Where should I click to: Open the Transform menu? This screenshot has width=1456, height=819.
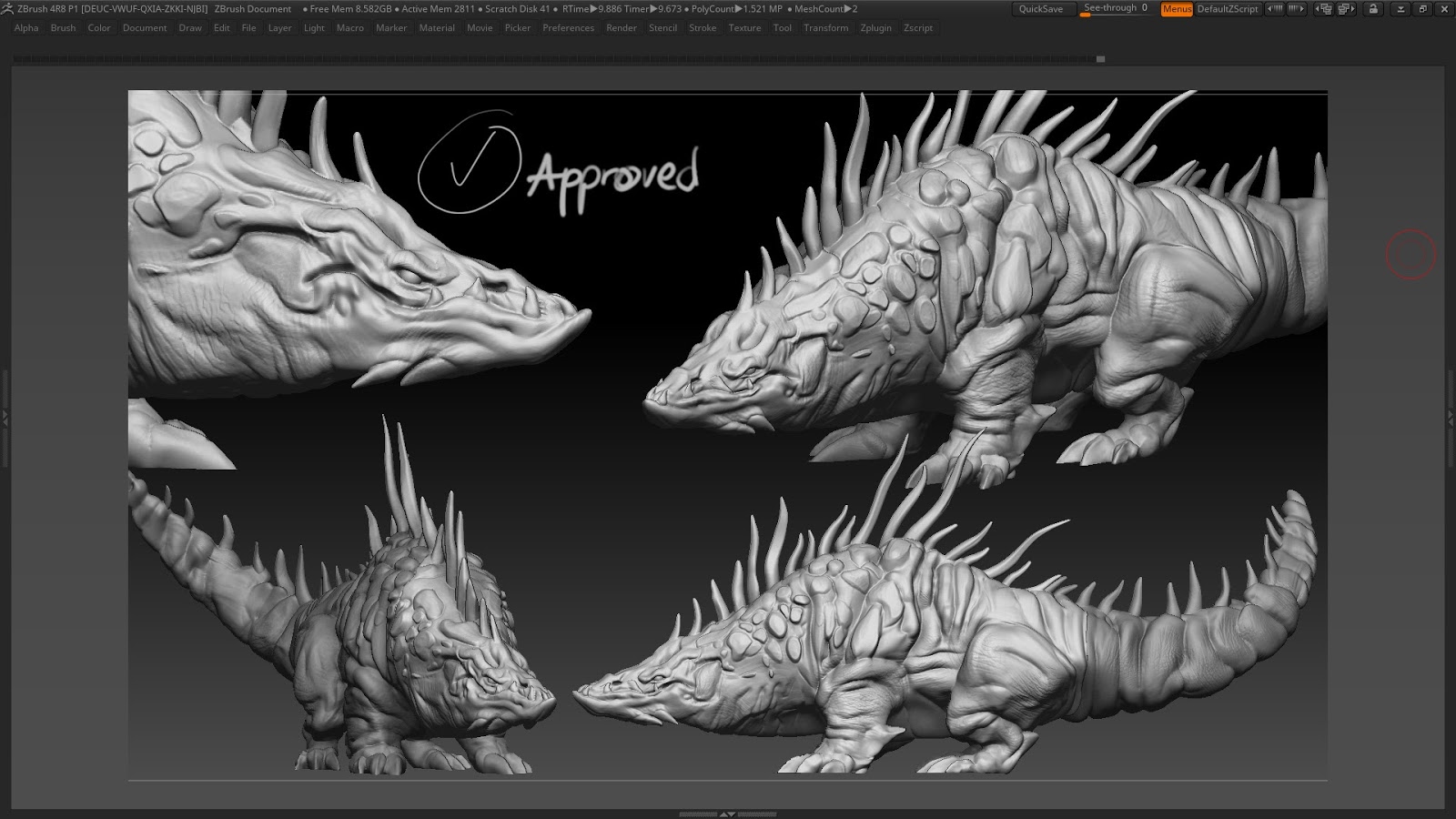point(826,28)
